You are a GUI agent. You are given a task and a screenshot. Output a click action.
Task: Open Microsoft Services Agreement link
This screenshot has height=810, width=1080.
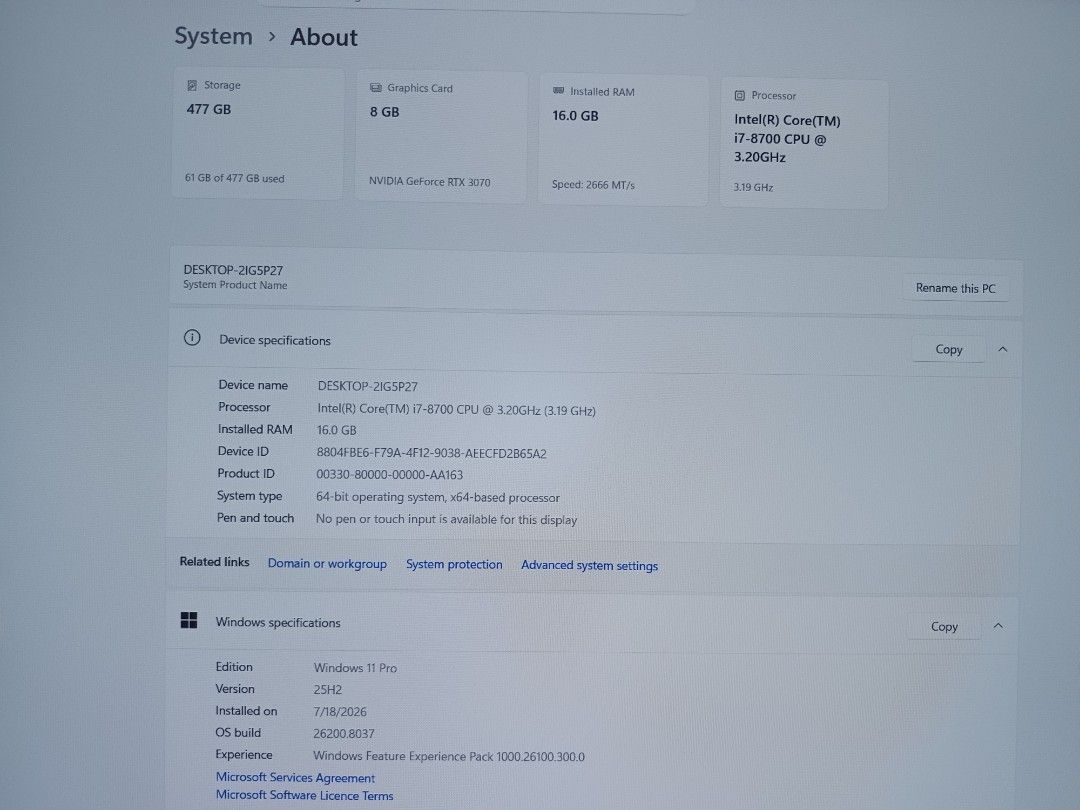click(295, 777)
